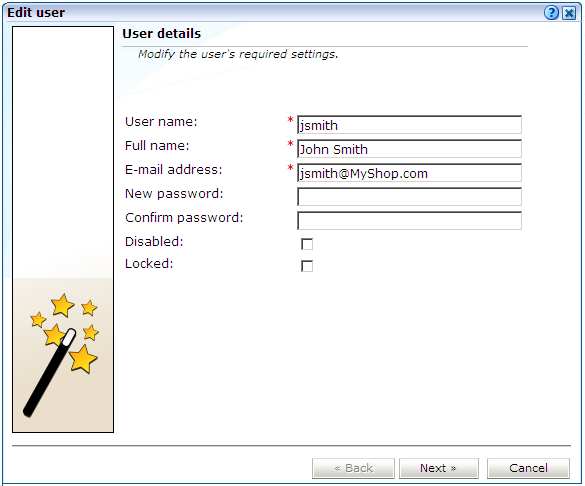Close the Edit user dialog
This screenshot has width=585, height=486.
click(x=569, y=13)
